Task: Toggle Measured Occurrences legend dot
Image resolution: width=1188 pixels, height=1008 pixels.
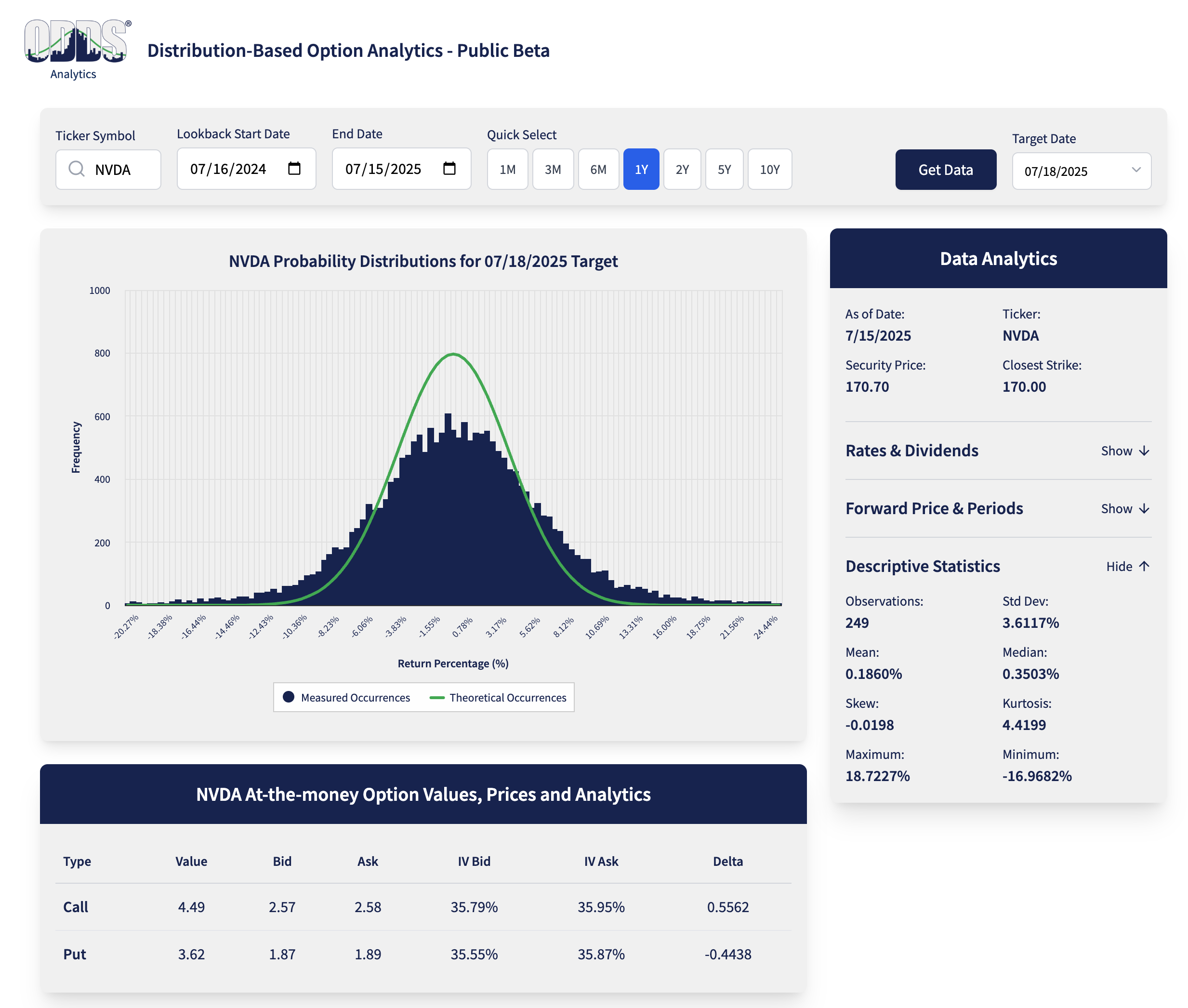Action: (x=289, y=697)
